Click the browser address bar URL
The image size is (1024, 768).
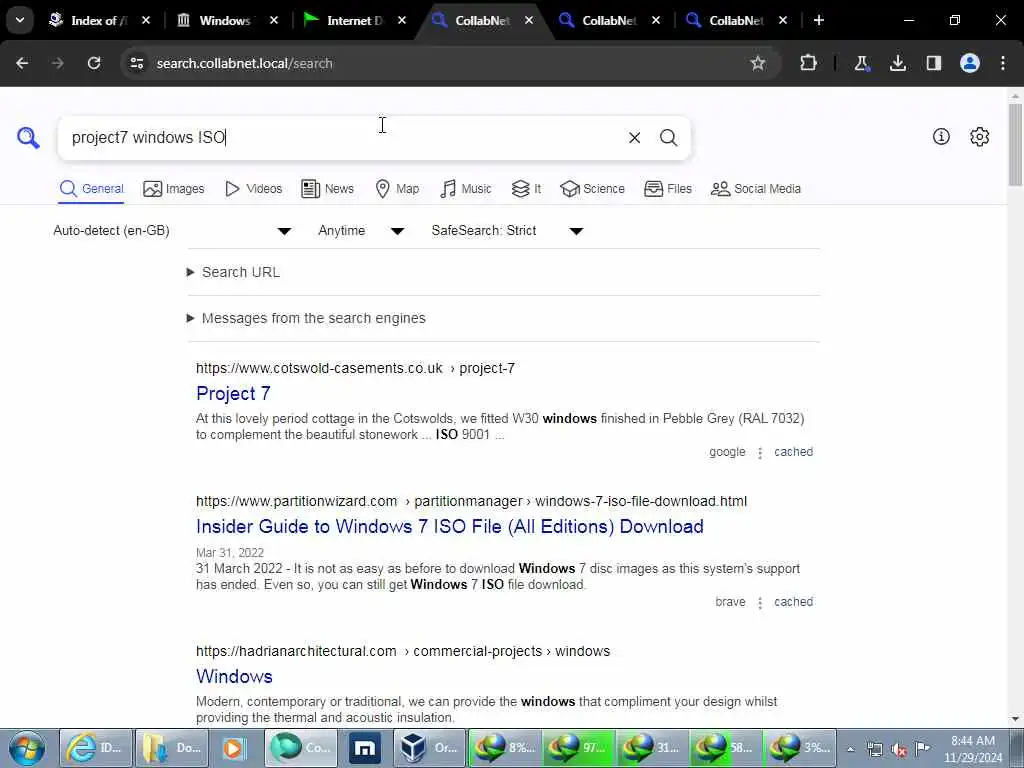pyautogui.click(x=244, y=63)
